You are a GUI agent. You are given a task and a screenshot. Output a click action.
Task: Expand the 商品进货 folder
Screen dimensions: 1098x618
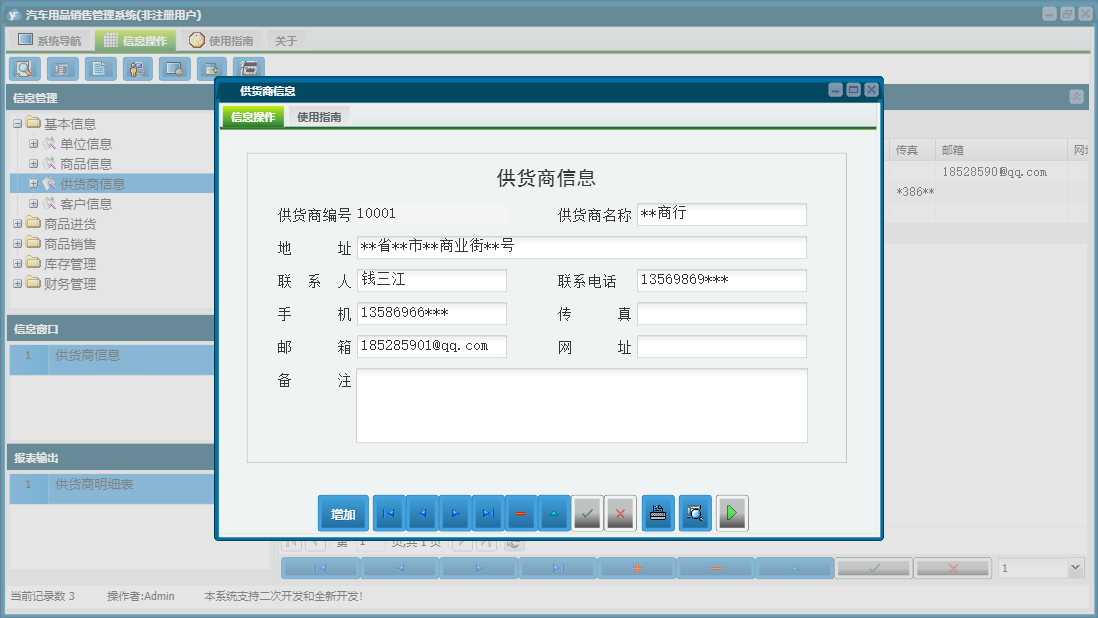(18, 224)
